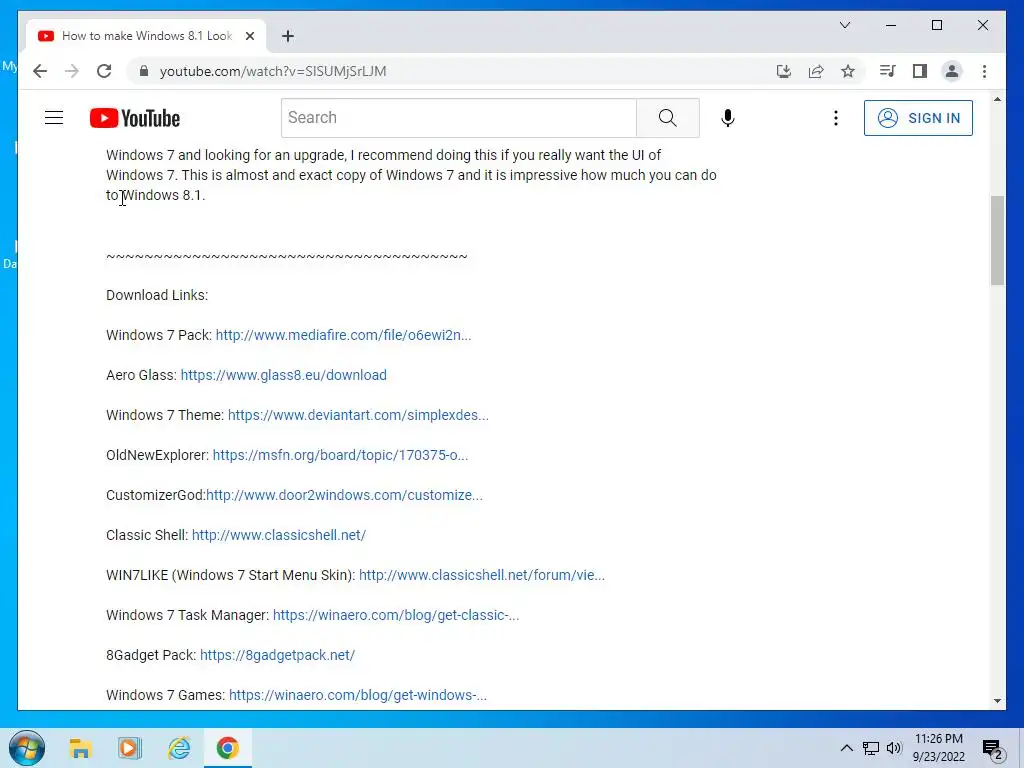1024x768 pixels.
Task: Open the Aero Glass glass8.eu download link
Action: tap(283, 375)
